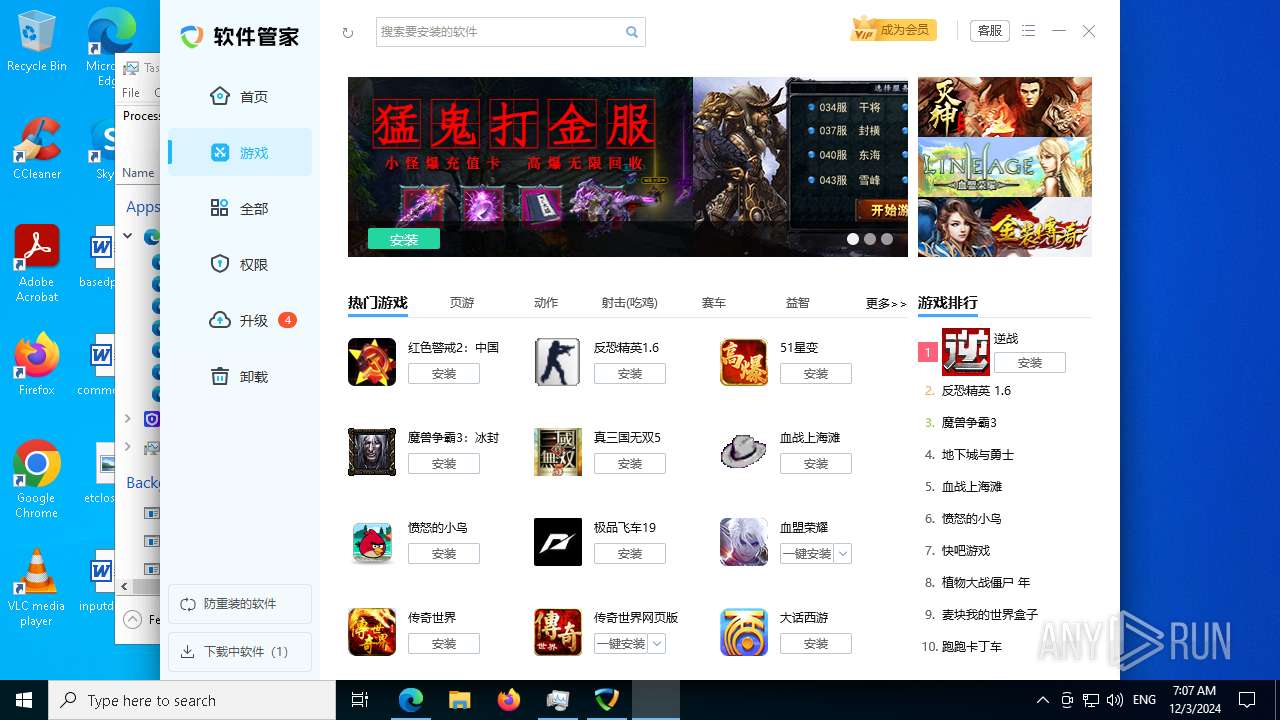This screenshot has height=720, width=1280.
Task: Open File Explorer from the taskbar
Action: coord(459,700)
